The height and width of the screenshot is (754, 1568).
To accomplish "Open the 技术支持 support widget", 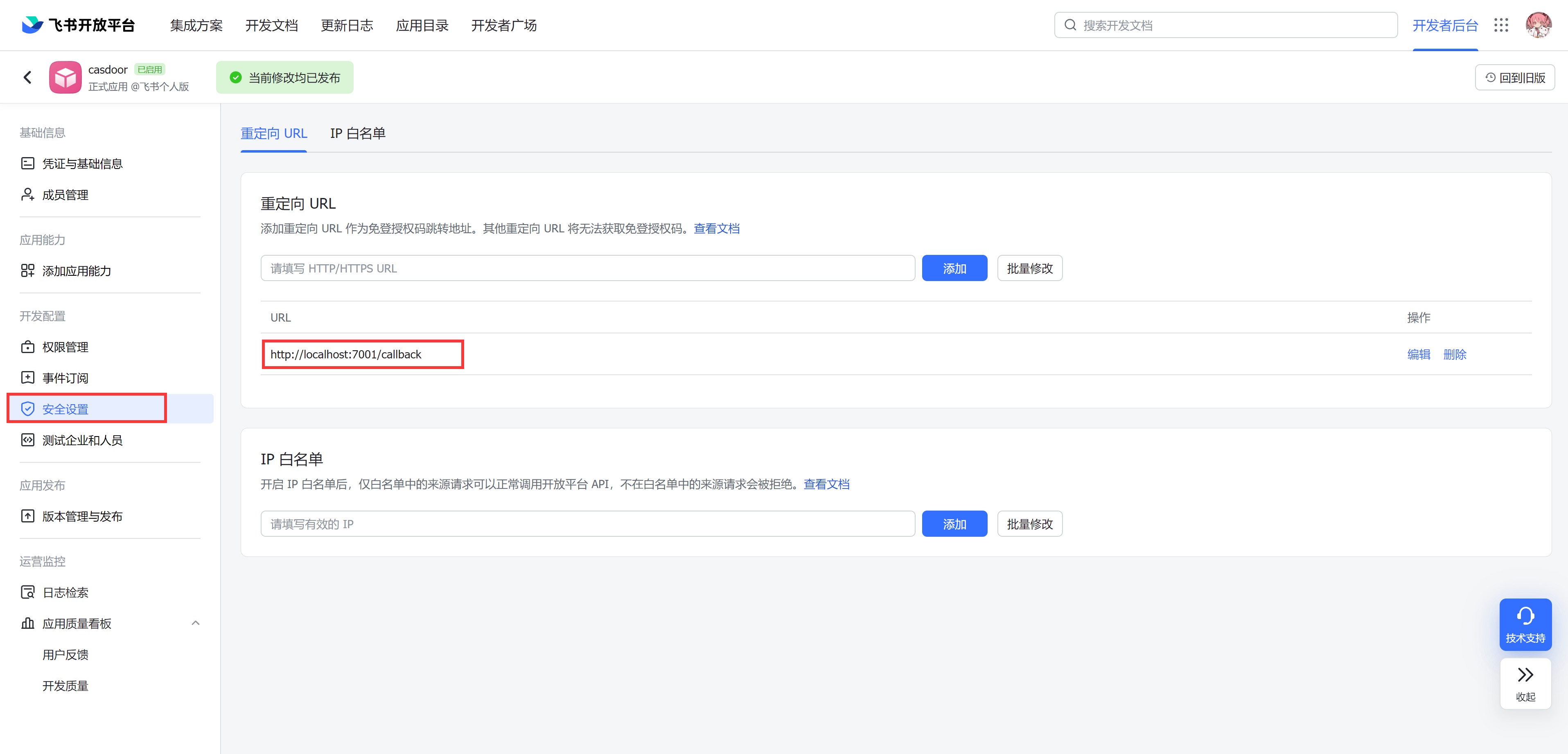I will point(1525,624).
